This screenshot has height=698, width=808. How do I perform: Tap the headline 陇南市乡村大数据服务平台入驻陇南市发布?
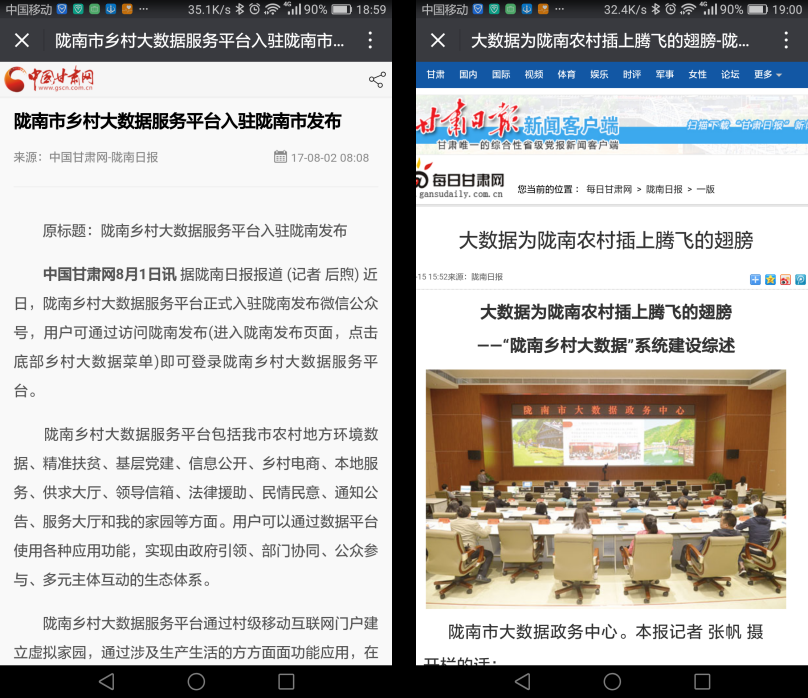(x=177, y=121)
